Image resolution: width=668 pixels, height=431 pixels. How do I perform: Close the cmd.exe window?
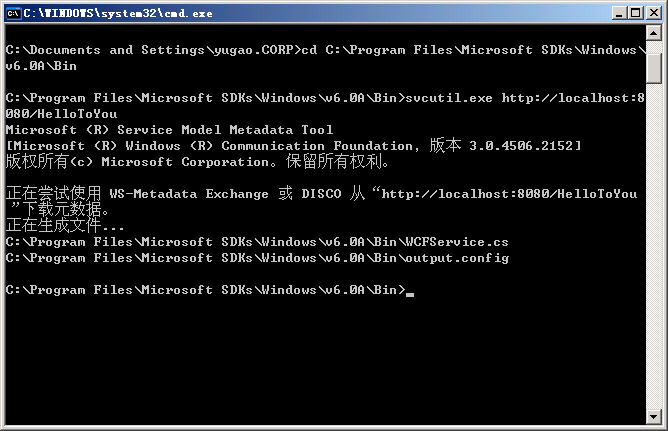pos(654,13)
